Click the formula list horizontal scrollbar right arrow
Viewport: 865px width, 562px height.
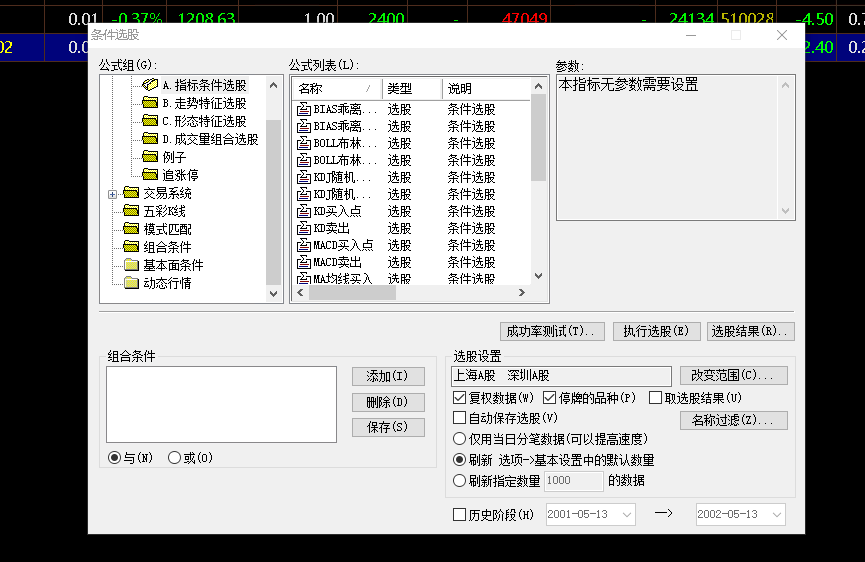coord(520,293)
